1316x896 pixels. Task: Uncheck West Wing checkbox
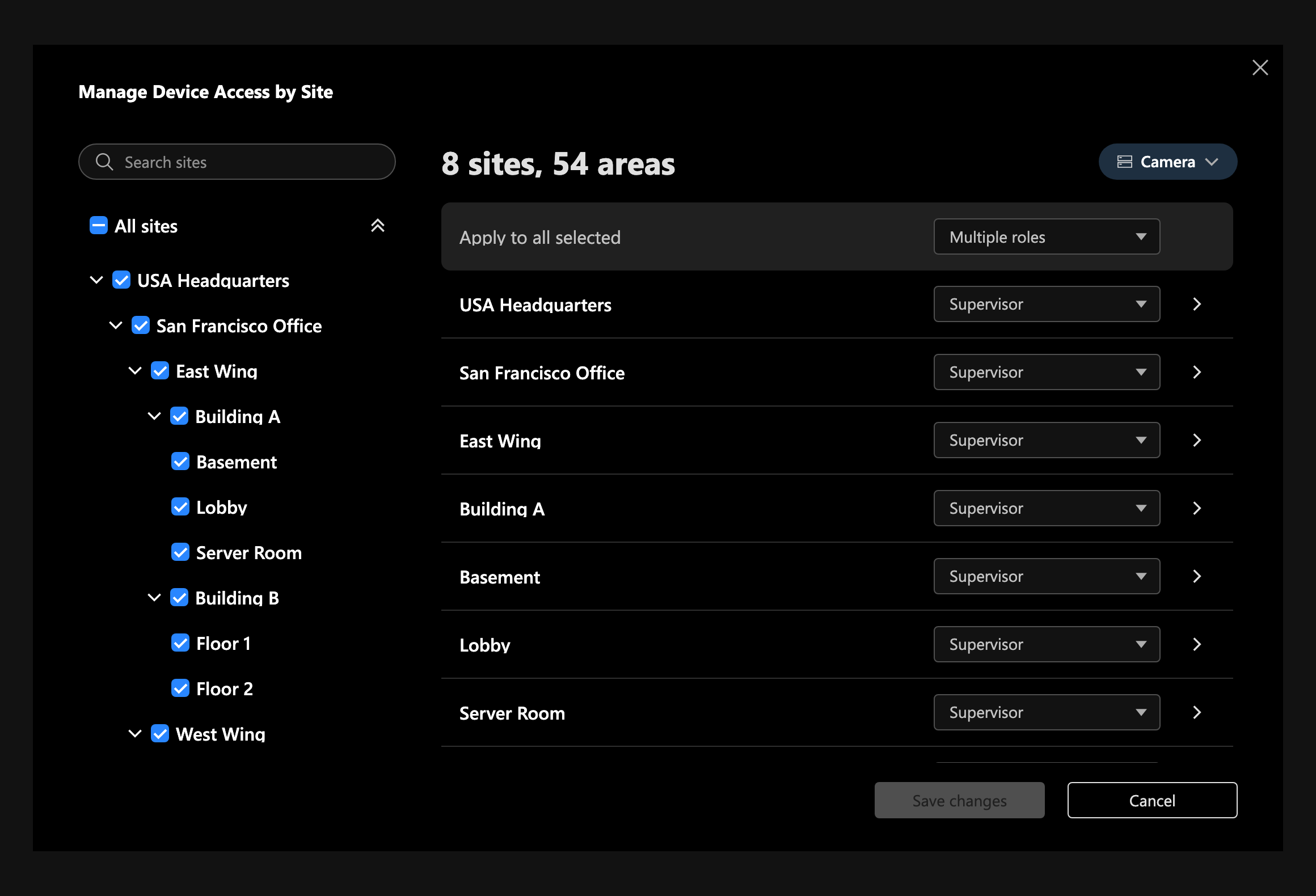coord(160,734)
